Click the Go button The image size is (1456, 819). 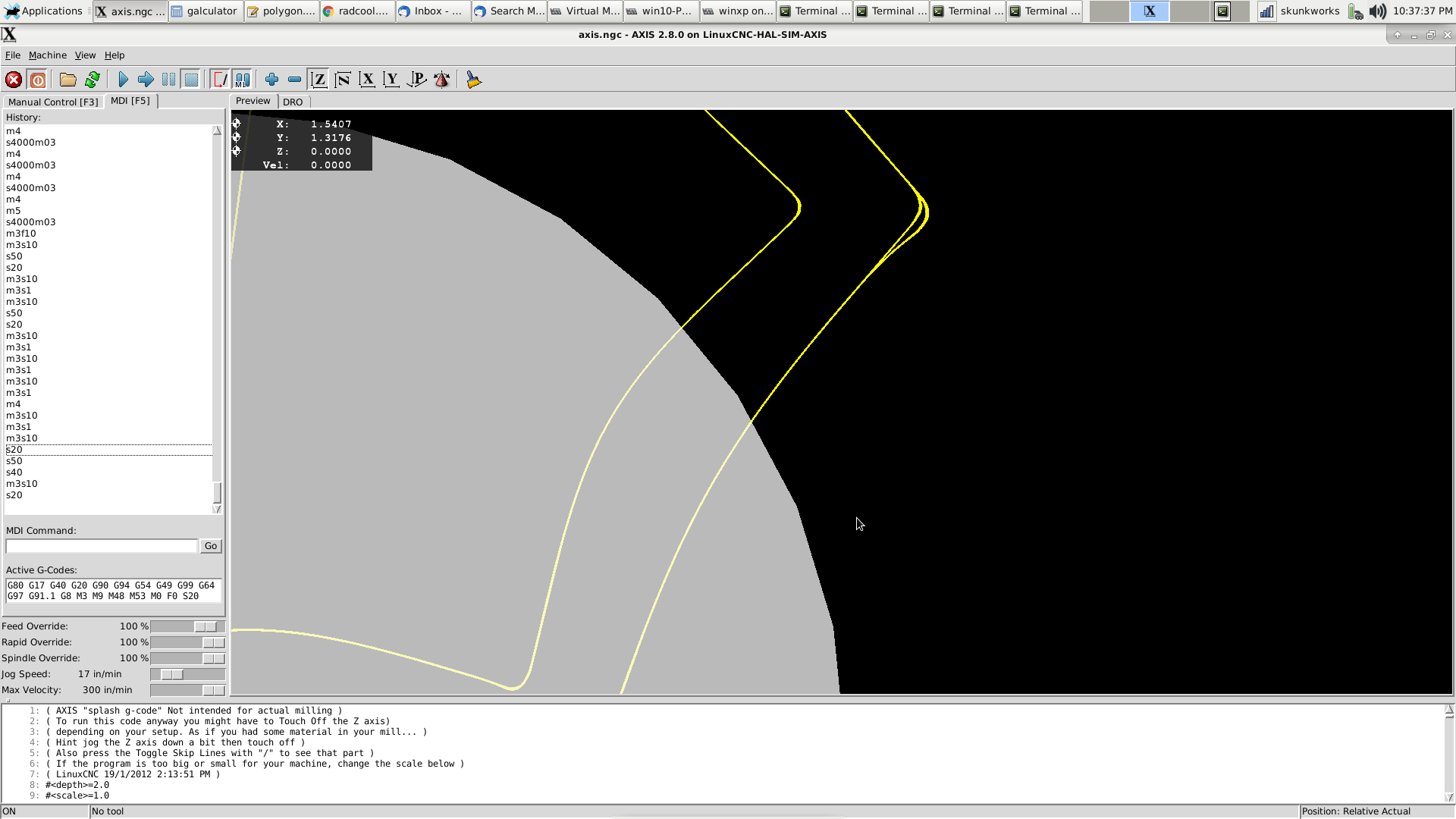(x=211, y=546)
